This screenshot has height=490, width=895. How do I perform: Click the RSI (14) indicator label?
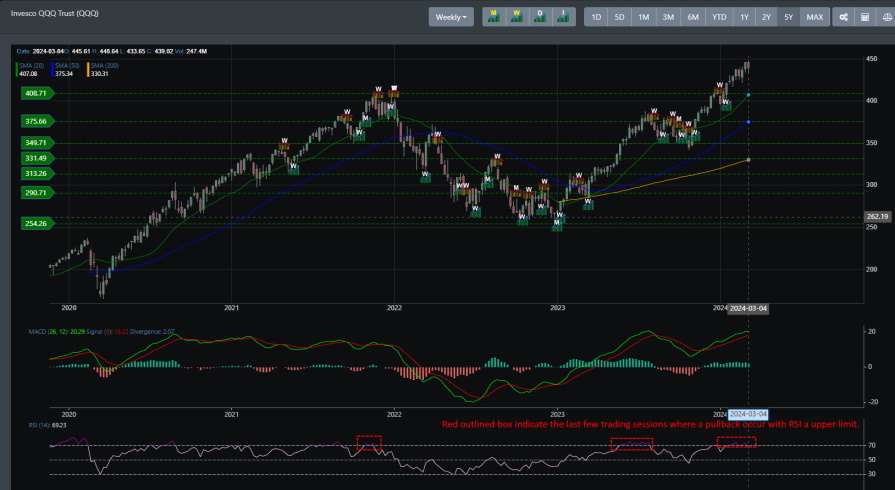pos(47,425)
